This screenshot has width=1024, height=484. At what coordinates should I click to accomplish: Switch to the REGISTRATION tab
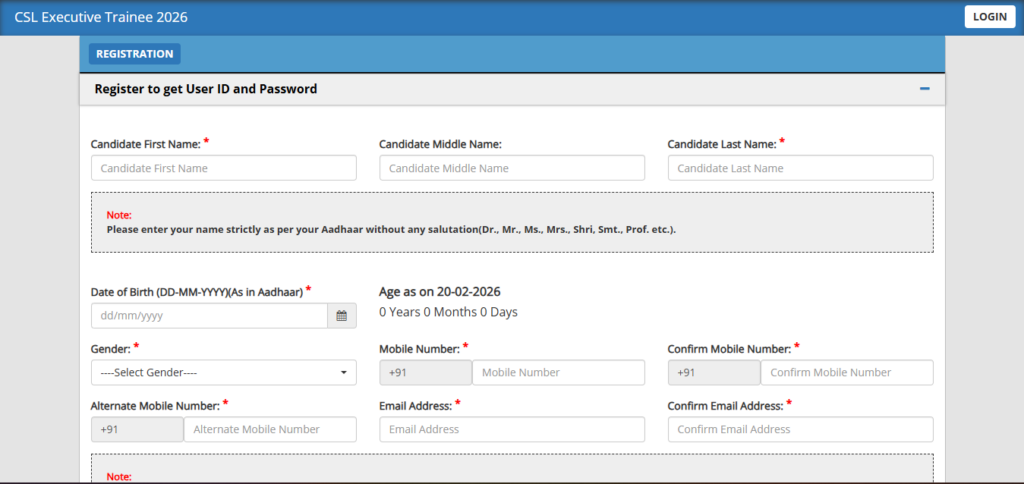click(134, 54)
